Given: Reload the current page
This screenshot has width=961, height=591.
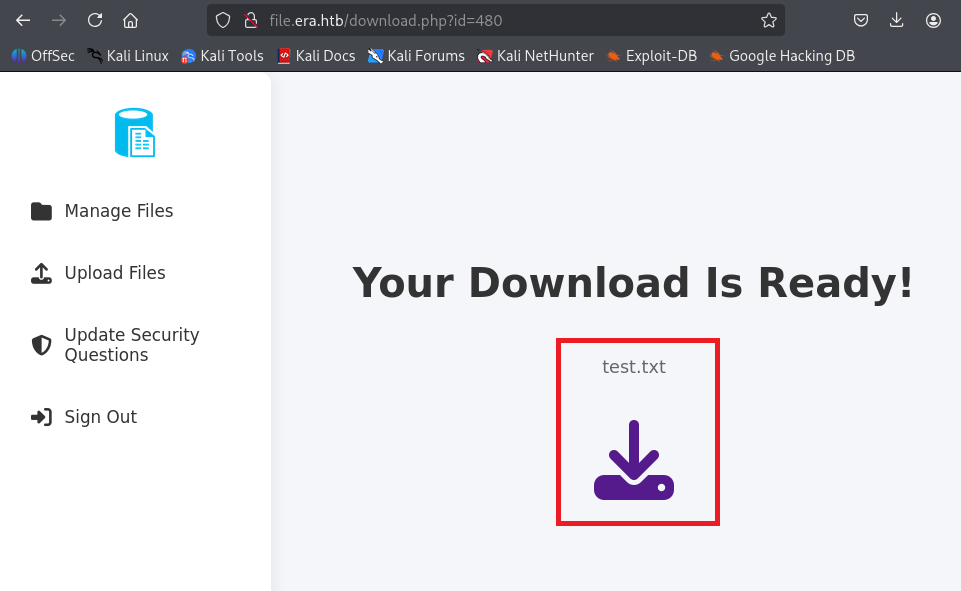Looking at the screenshot, I should [95, 20].
